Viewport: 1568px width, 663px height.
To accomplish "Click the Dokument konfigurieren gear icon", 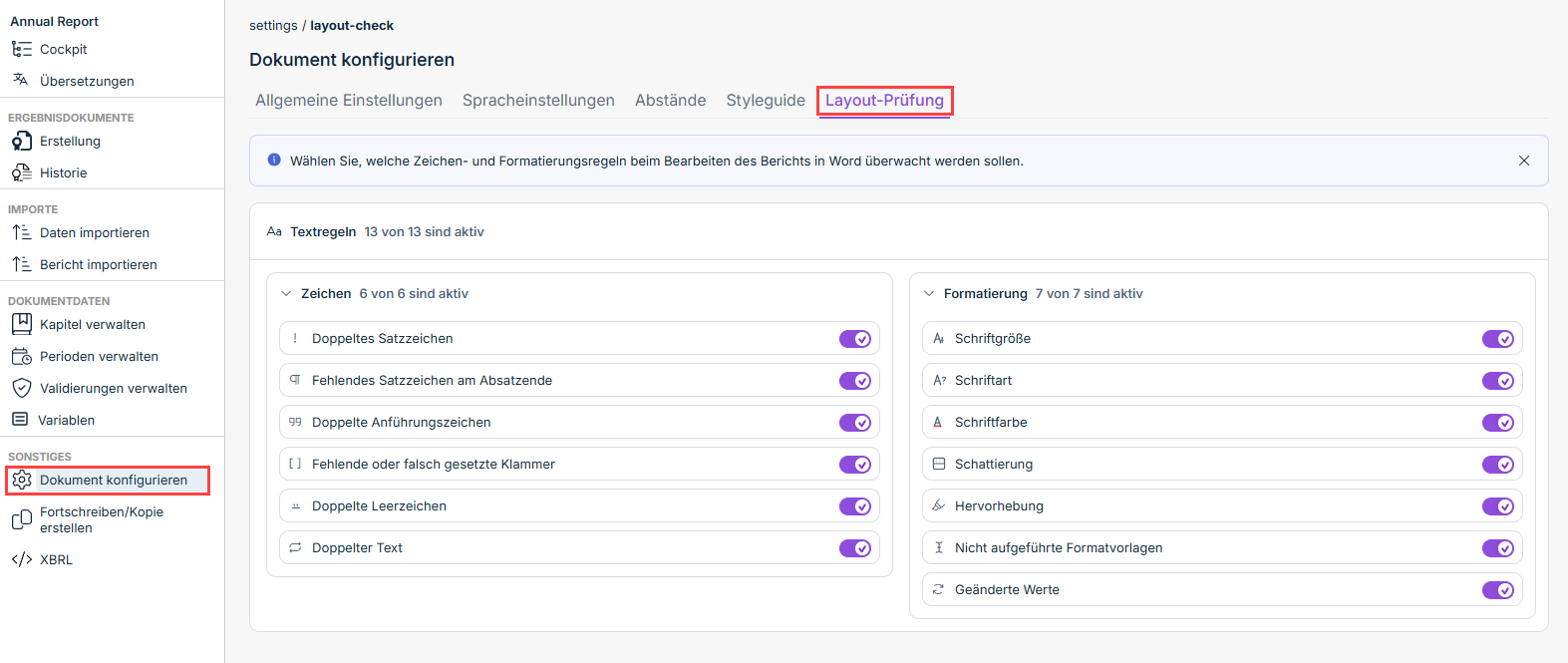I will (22, 480).
